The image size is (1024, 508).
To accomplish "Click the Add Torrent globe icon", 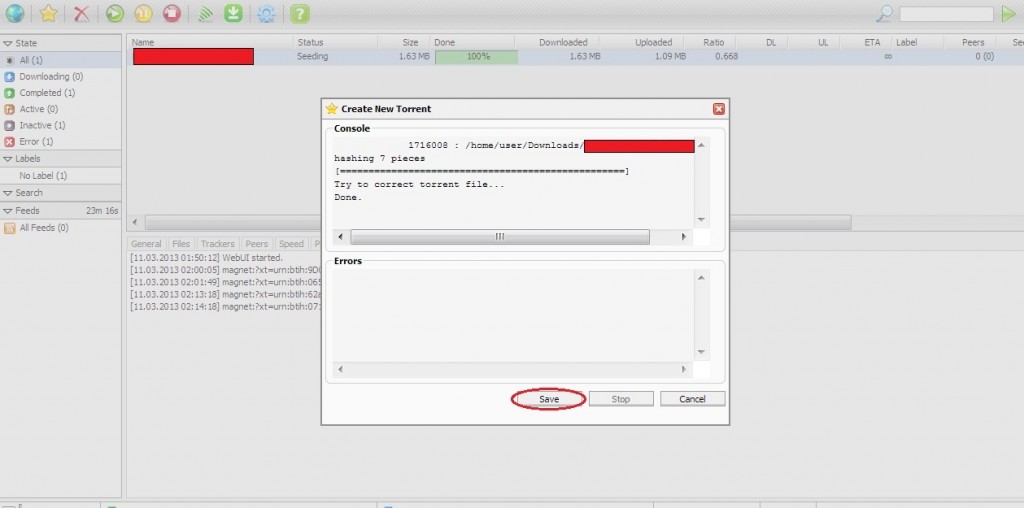I will (x=15, y=14).
